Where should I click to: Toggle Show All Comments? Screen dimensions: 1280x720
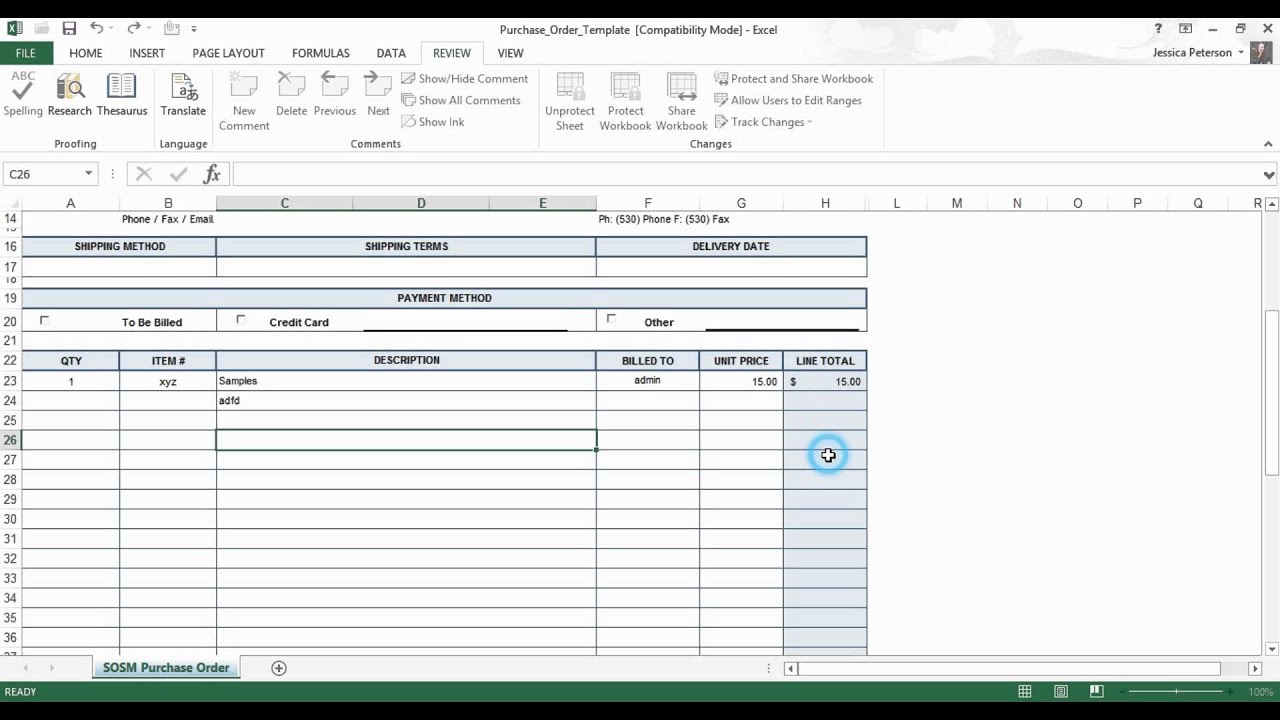point(460,100)
